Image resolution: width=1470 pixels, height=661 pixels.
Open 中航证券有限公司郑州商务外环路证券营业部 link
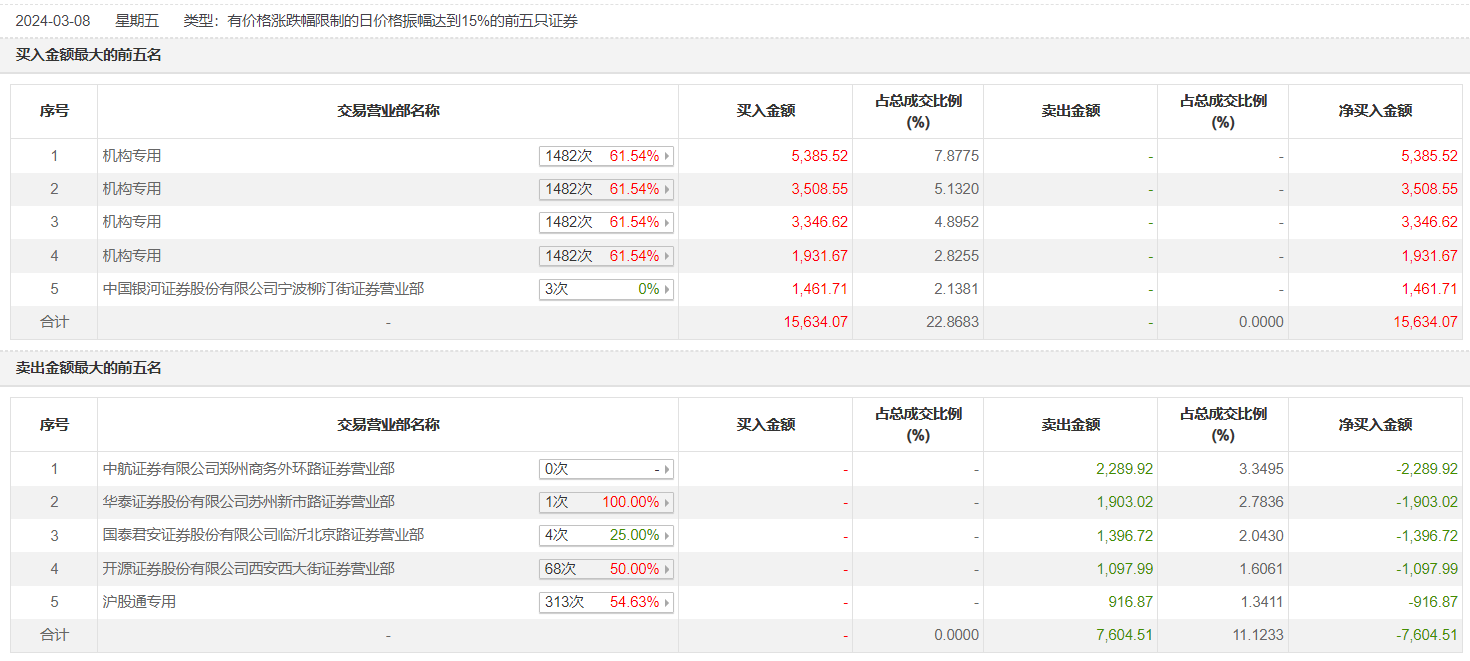click(x=248, y=469)
